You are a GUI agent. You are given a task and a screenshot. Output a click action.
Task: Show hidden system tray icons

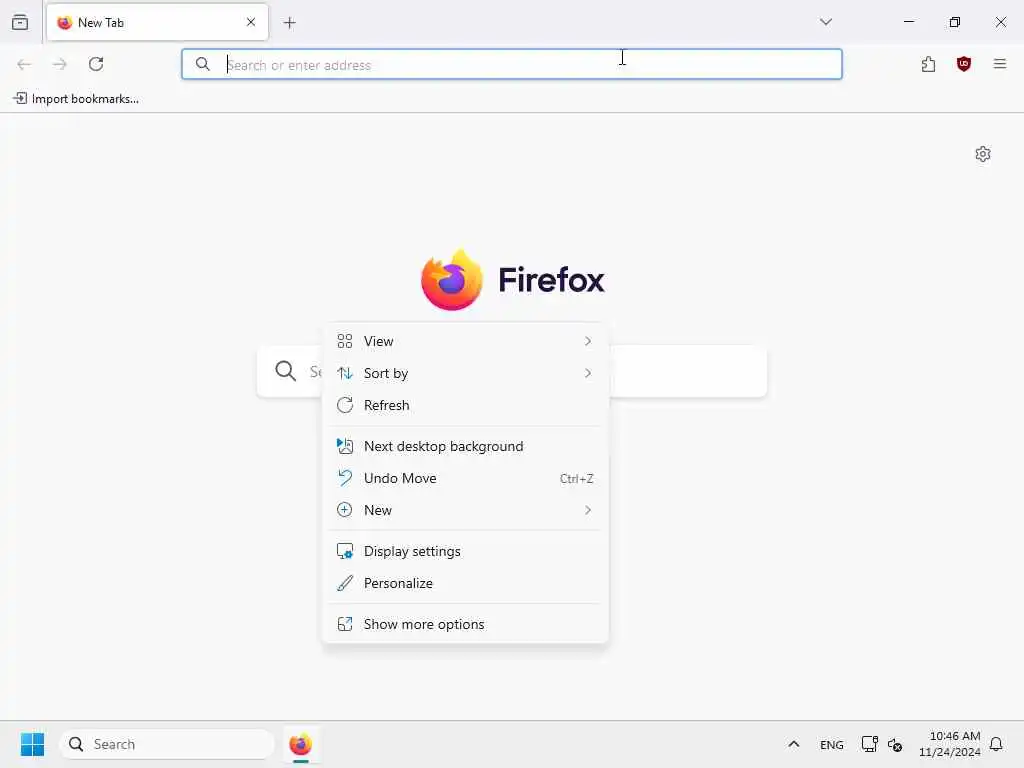point(793,744)
